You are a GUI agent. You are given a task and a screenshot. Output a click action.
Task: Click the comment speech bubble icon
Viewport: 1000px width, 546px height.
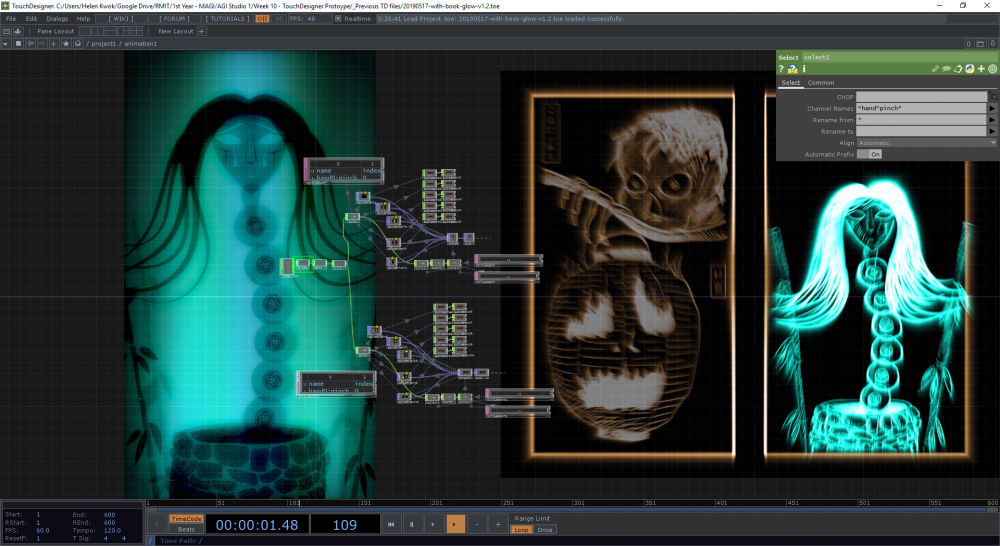946,69
